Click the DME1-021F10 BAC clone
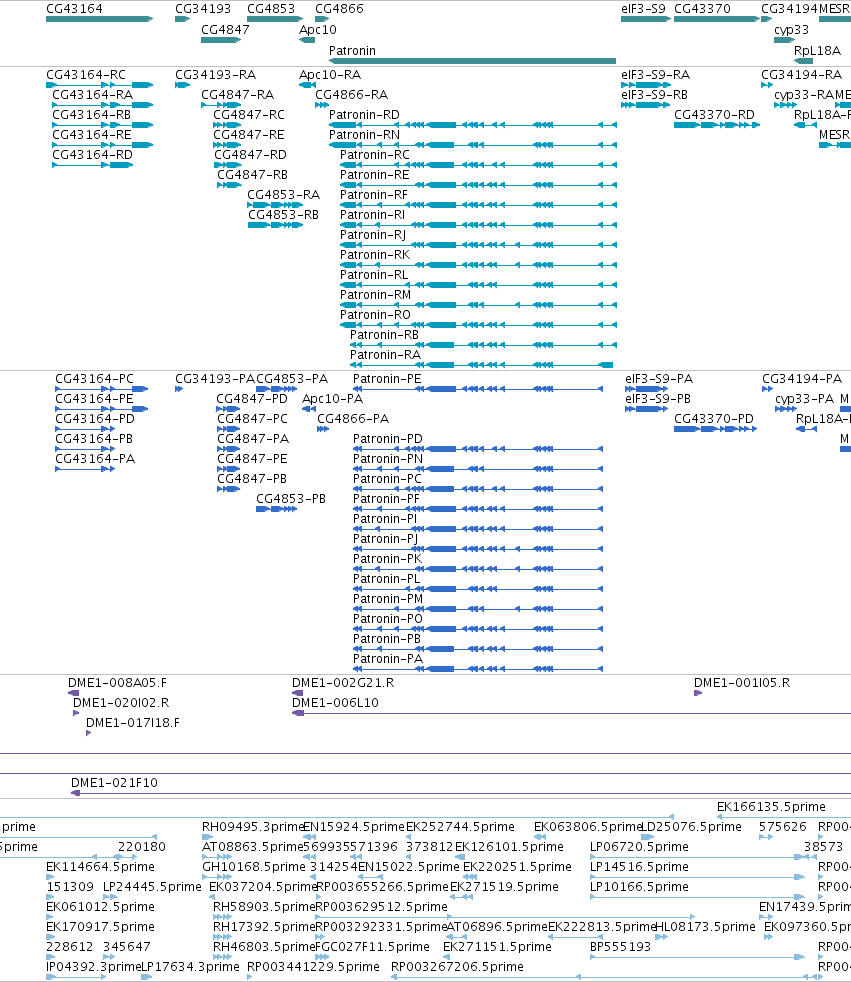 point(461,793)
